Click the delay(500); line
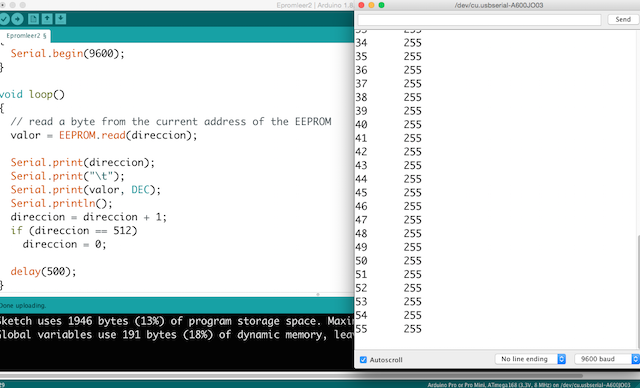The image size is (640, 388). 43,271
